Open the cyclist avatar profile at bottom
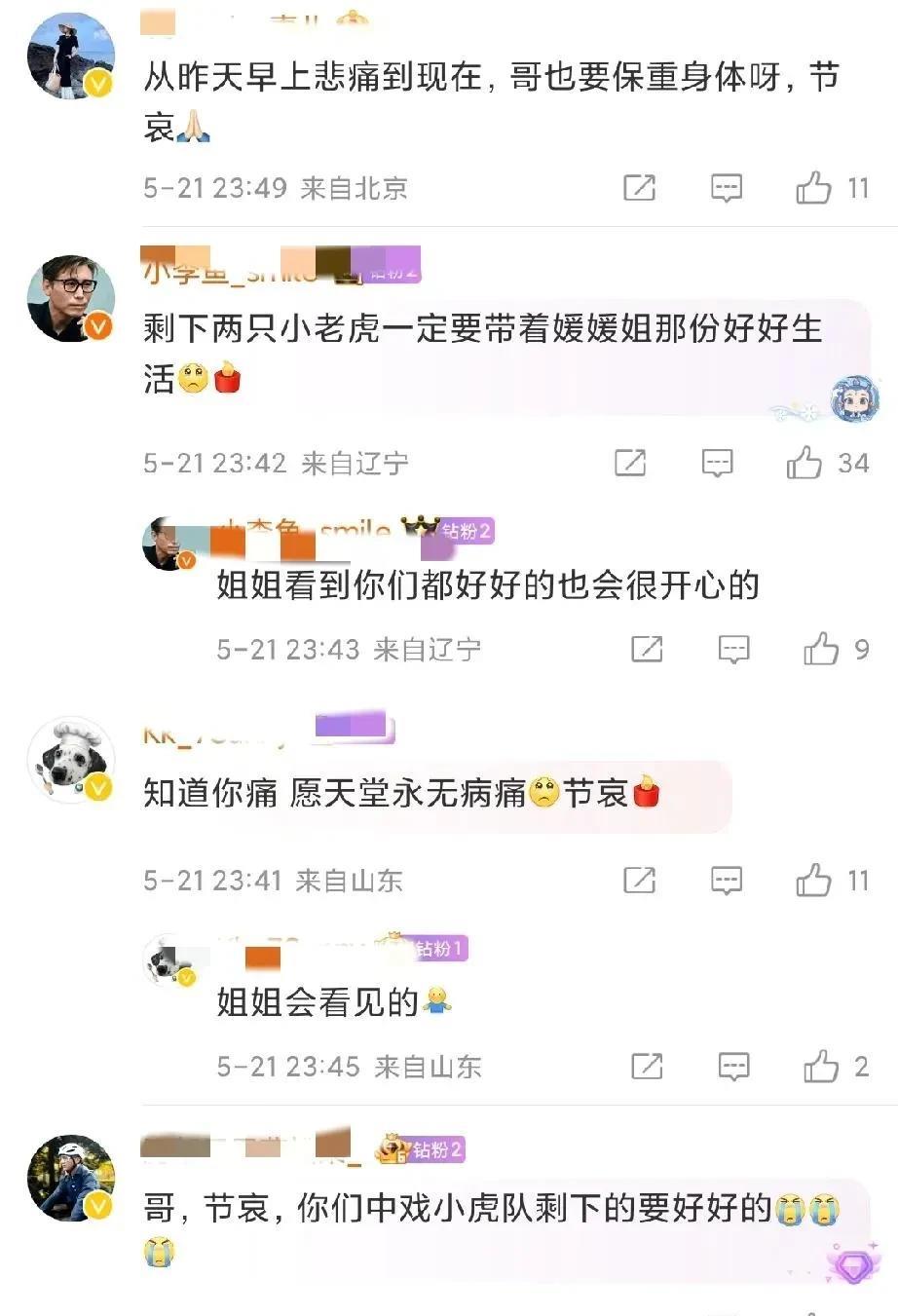Screen dimensions: 898x1316 coord(70,1177)
